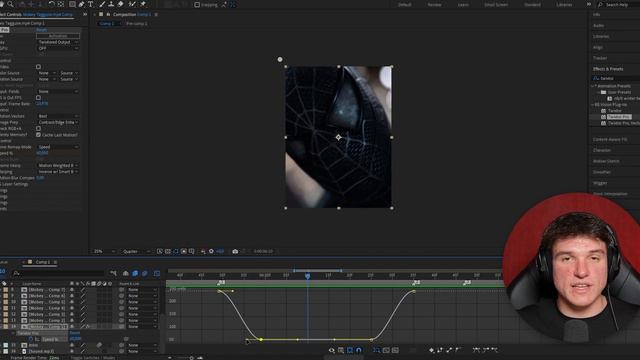Open the Standard workspace
The image size is (640, 360).
(x=532, y=4)
